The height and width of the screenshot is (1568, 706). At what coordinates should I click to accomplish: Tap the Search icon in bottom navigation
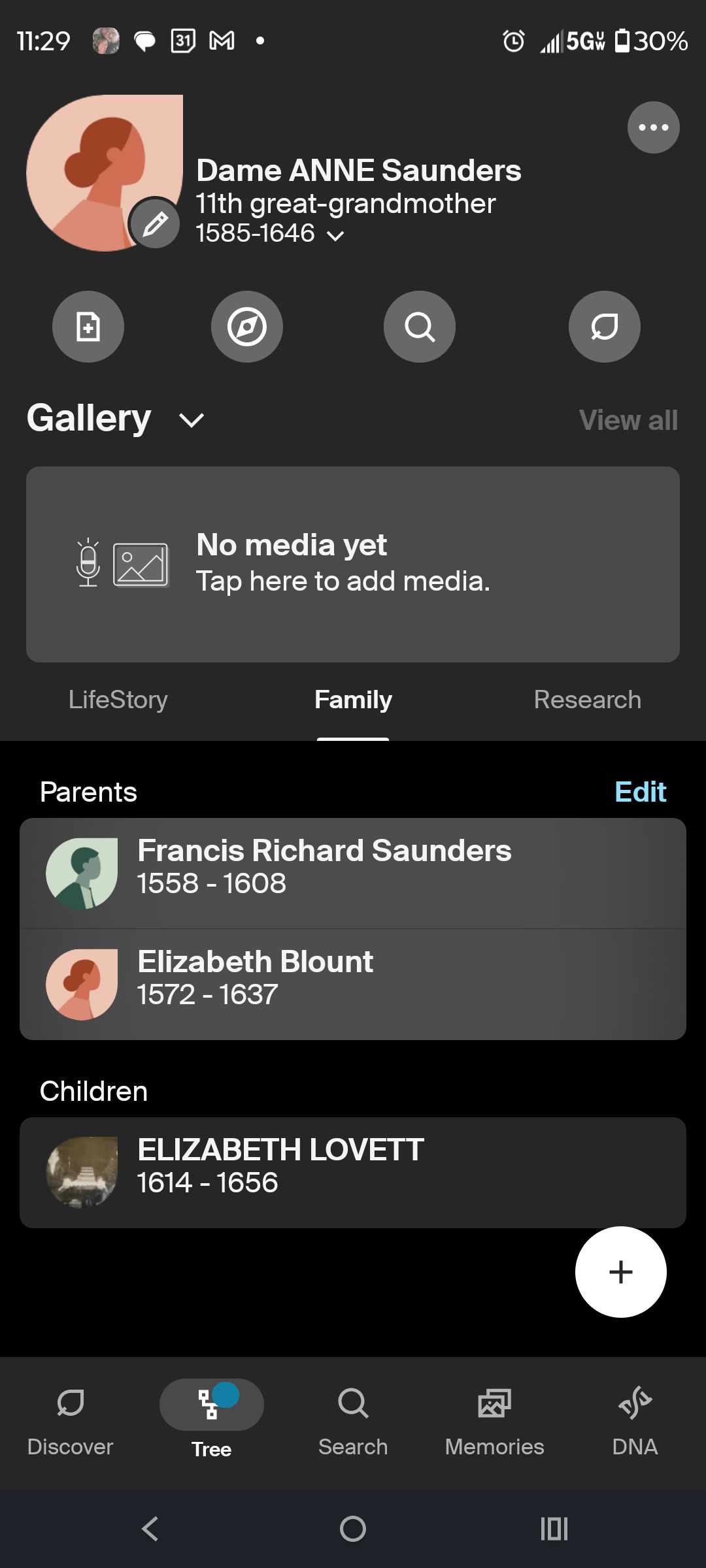[x=353, y=1418]
